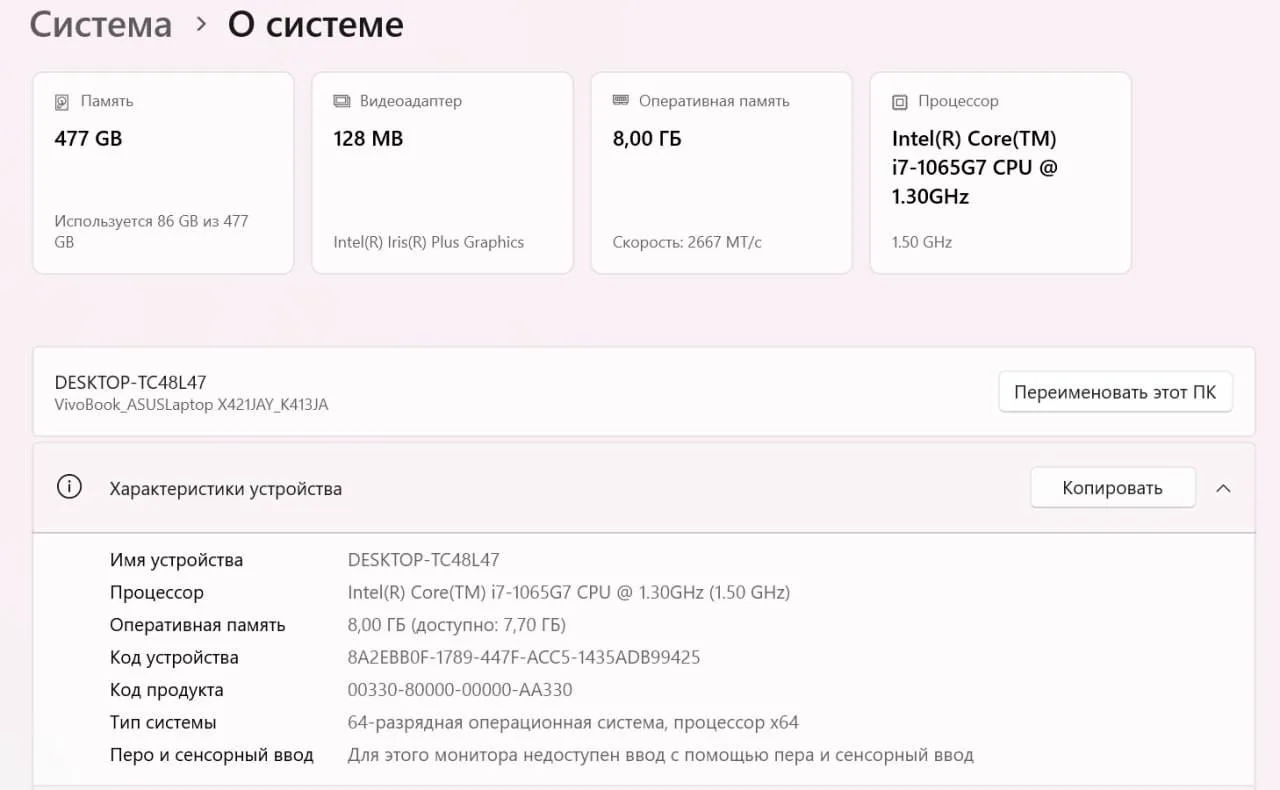This screenshot has height=790, width=1280.
Task: Click the processor chip icon next to Процессор
Action: click(x=900, y=101)
